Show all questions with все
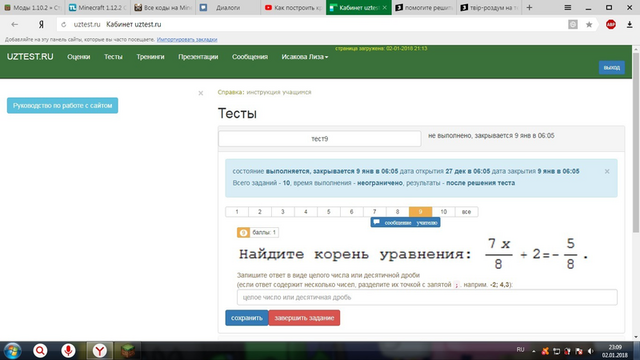Image resolution: width=640 pixels, height=360 pixels. [x=467, y=212]
